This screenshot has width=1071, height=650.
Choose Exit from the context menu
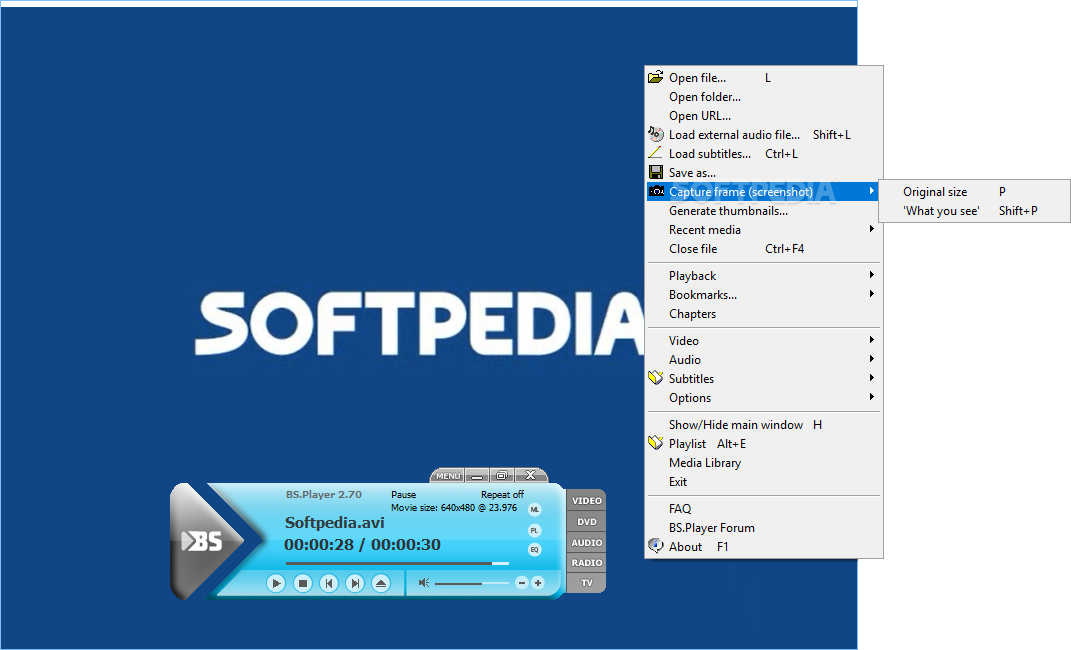click(764, 482)
